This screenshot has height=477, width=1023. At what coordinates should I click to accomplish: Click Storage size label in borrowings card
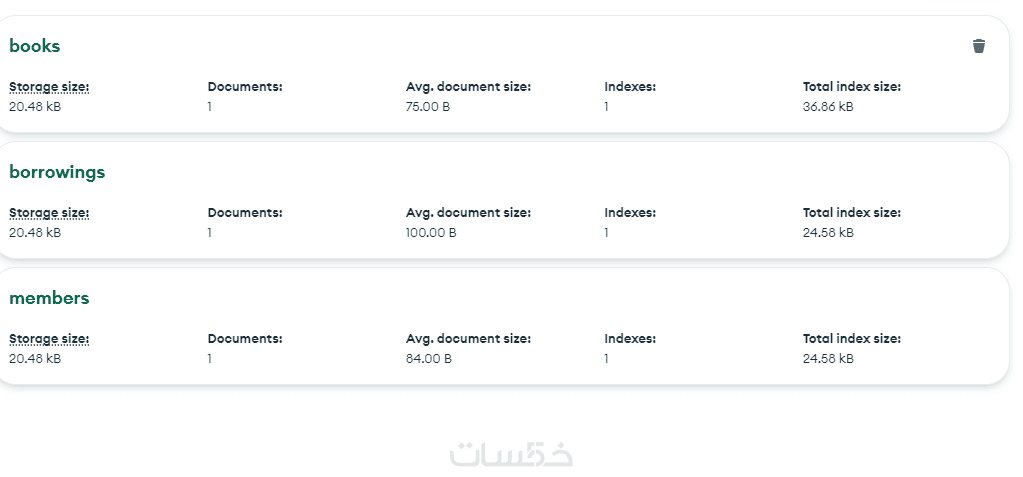(x=49, y=213)
